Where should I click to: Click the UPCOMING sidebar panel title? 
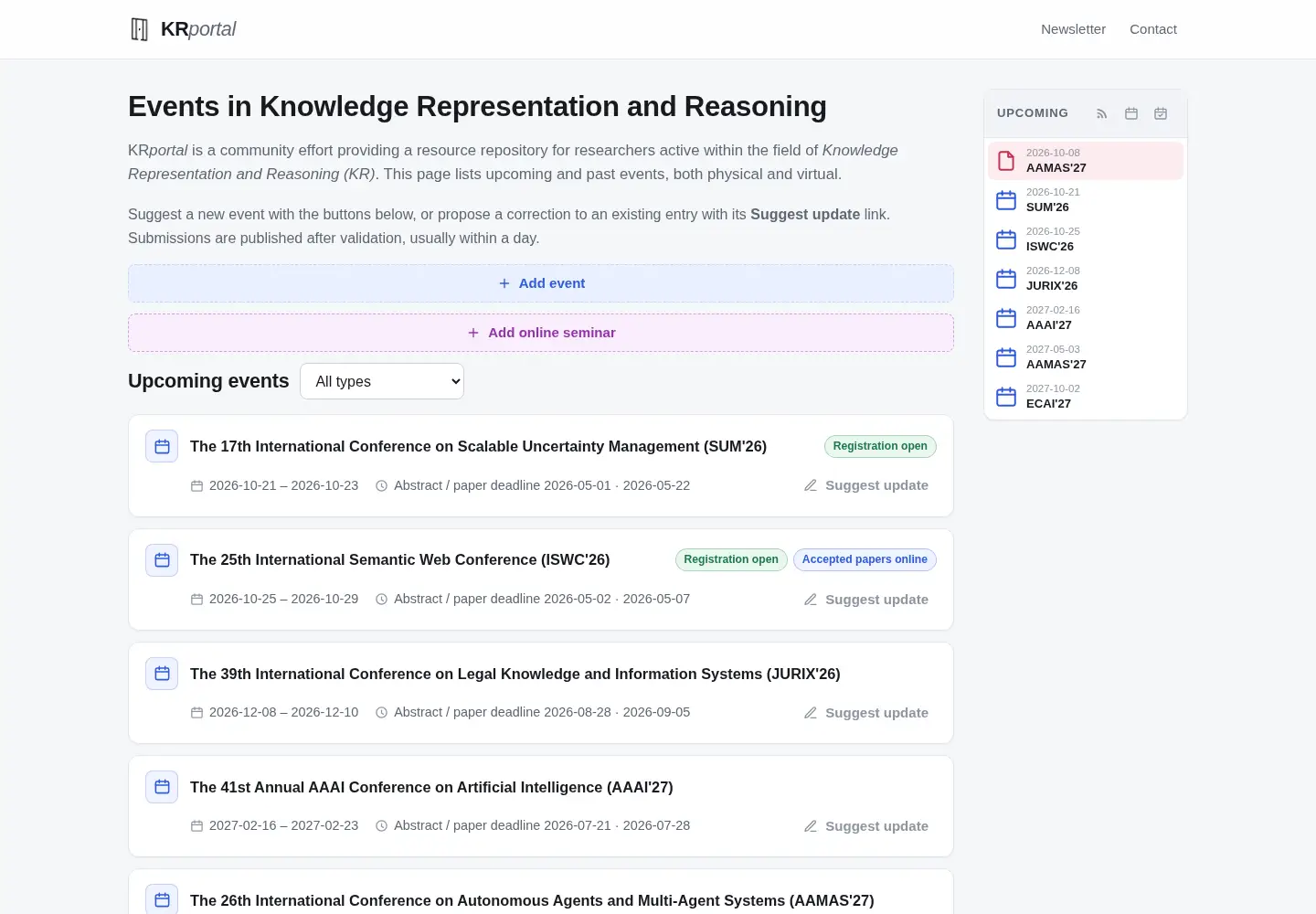pyautogui.click(x=1033, y=113)
